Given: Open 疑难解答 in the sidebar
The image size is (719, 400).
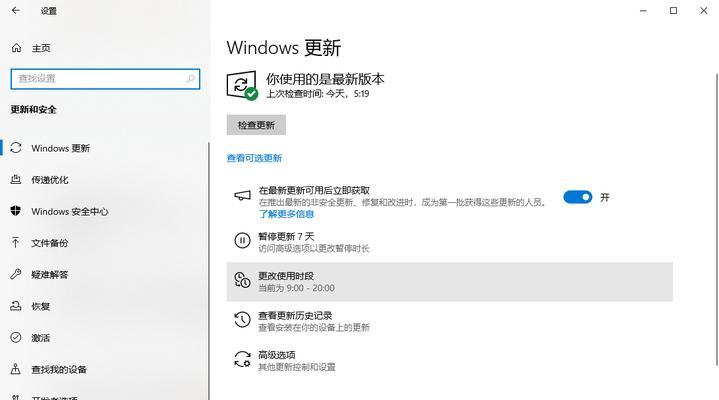Looking at the screenshot, I should 50,275.
